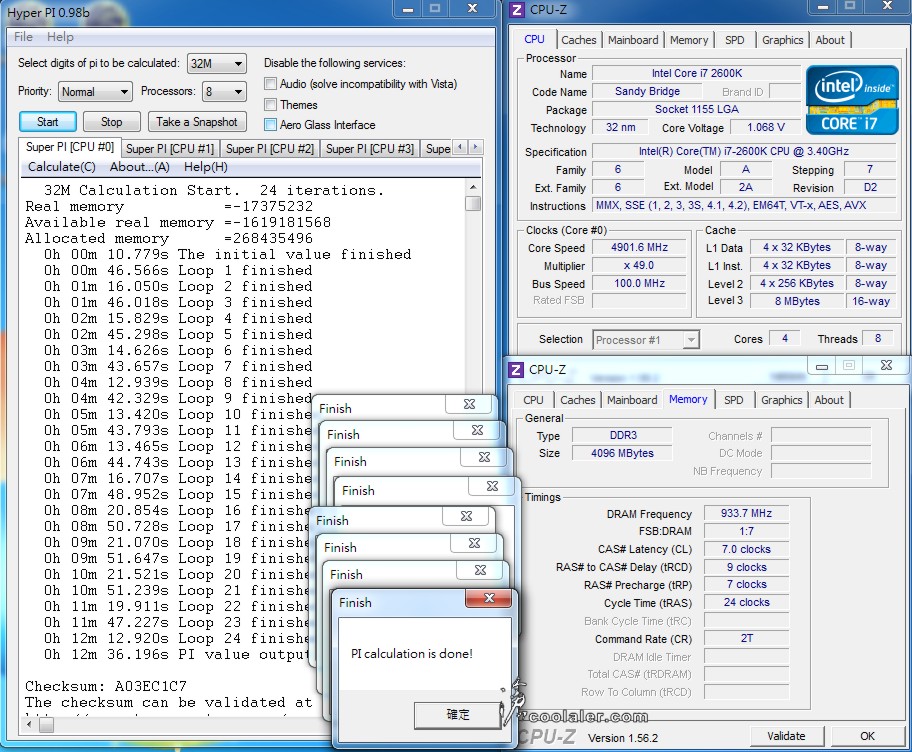Click the Take a Snapshot button
Viewport: 912px width, 752px height.
tap(197, 122)
